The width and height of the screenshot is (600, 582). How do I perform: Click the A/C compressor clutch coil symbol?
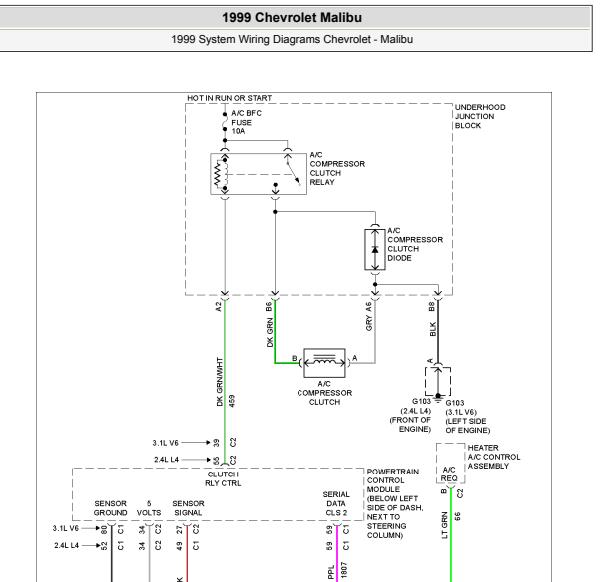[x=324, y=362]
